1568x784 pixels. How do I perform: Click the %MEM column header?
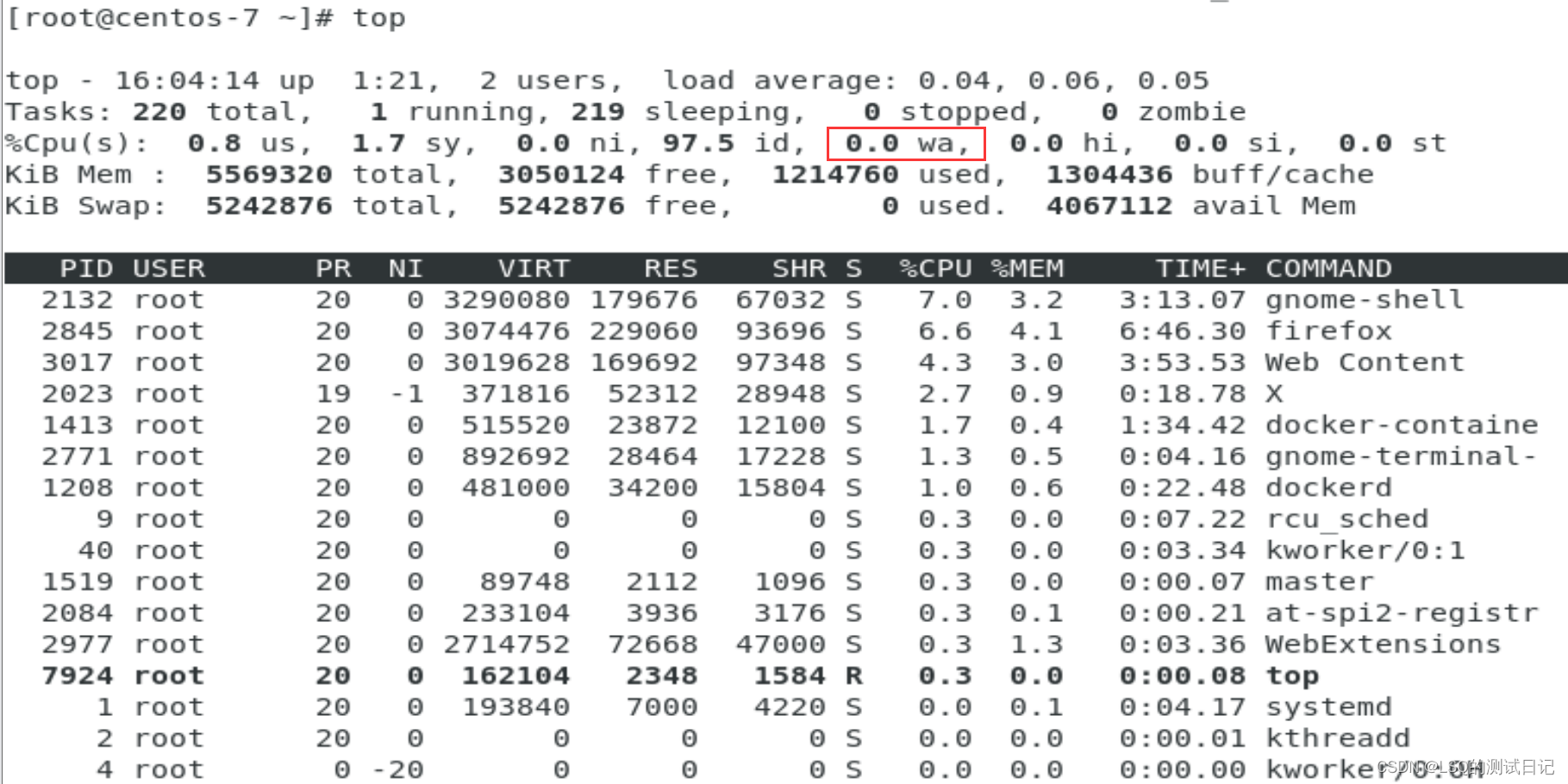(x=1027, y=269)
